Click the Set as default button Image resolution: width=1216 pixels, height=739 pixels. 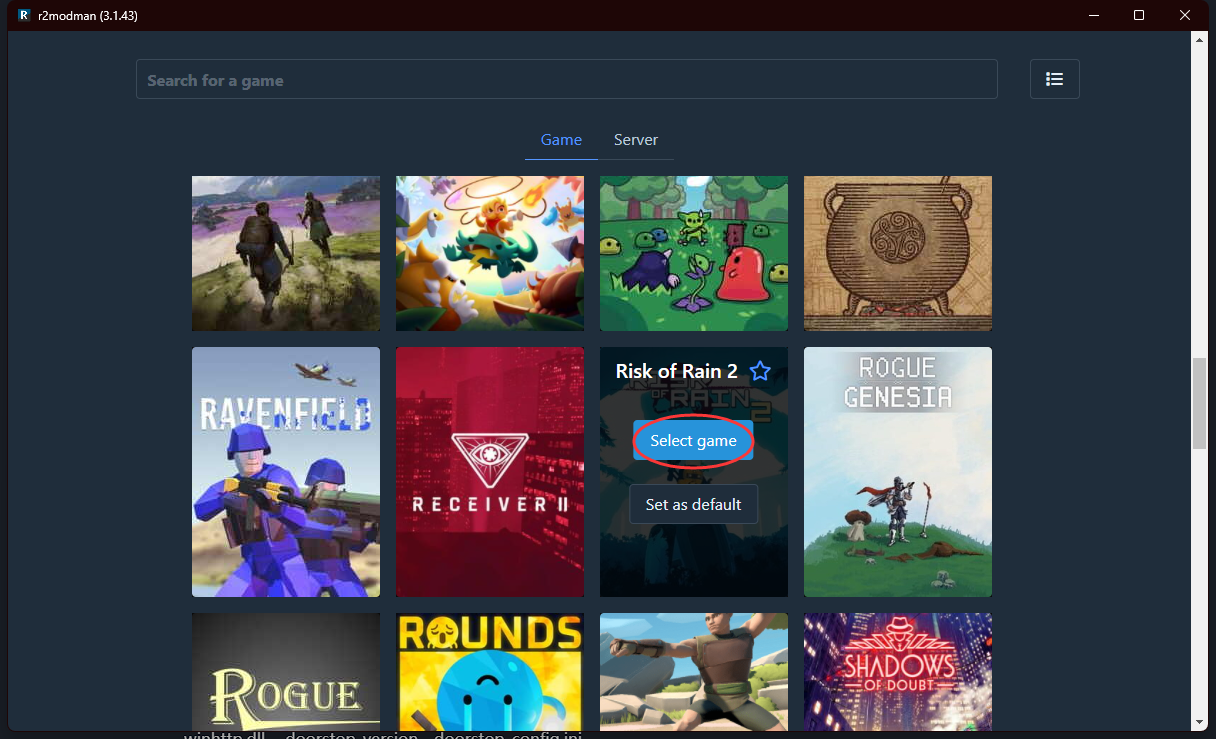click(x=693, y=504)
